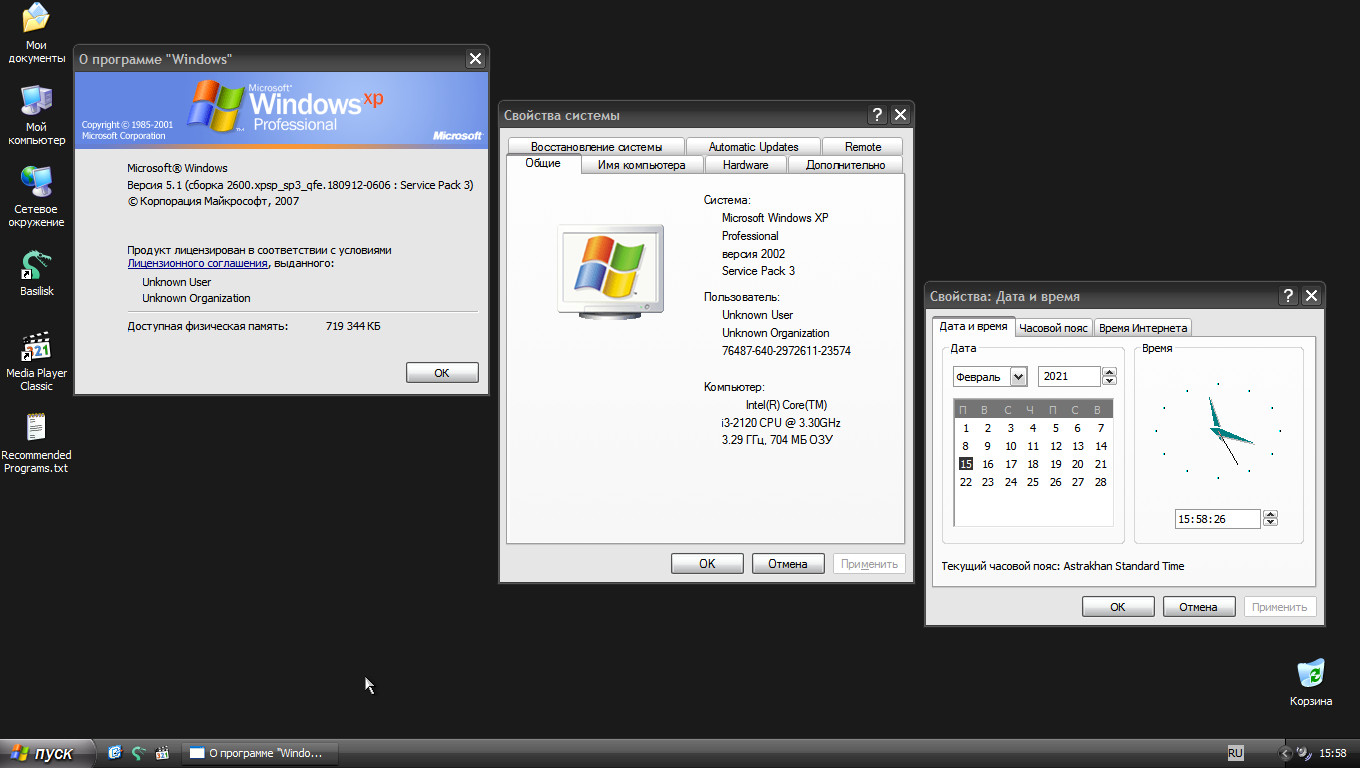The image size is (1360, 768).
Task: Switch to the Hardware tab
Action: click(x=746, y=165)
